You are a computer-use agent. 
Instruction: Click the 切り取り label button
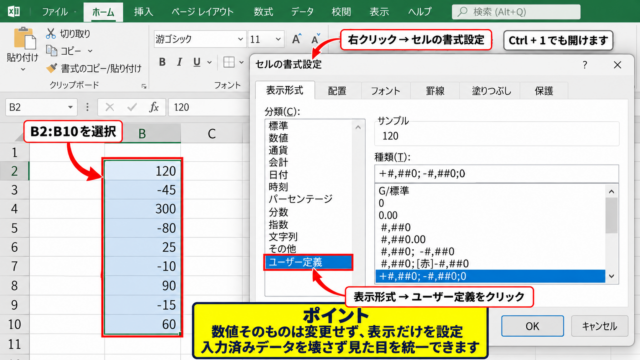[x=75, y=34]
